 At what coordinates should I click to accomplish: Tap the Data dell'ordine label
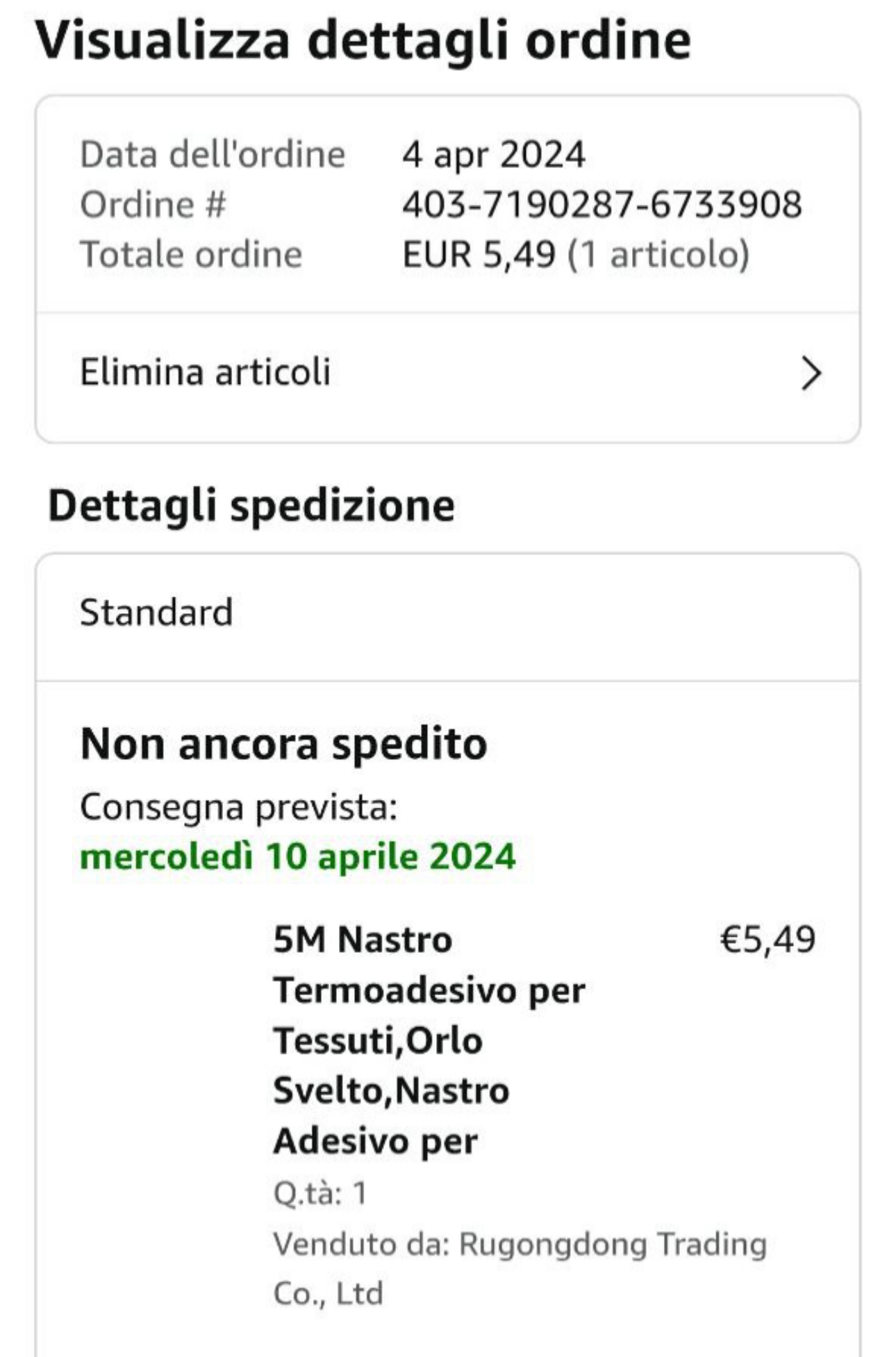tap(213, 154)
